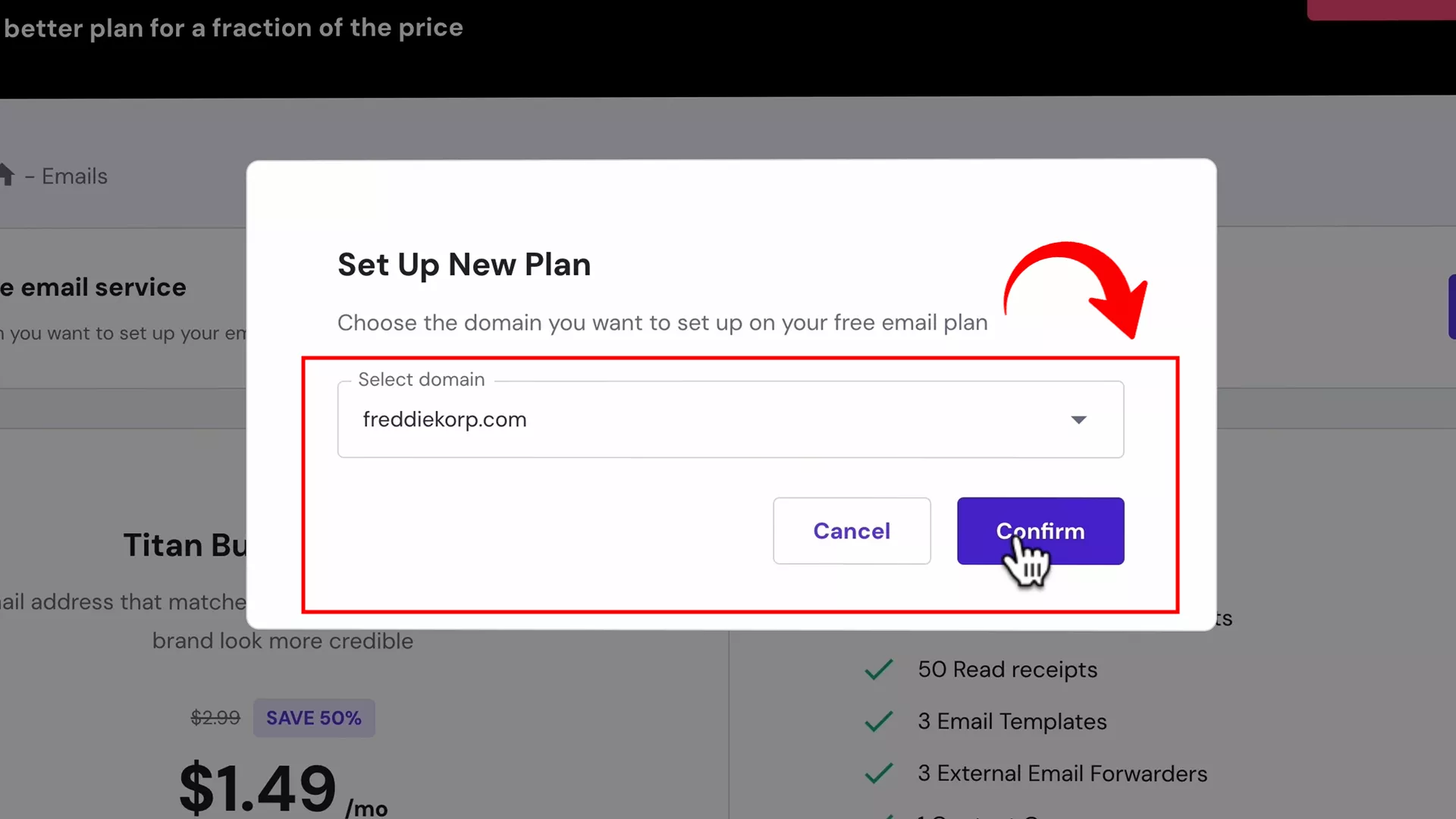Viewport: 1456px width, 819px height.
Task: Click the Titan Business plan title
Action: [186, 544]
